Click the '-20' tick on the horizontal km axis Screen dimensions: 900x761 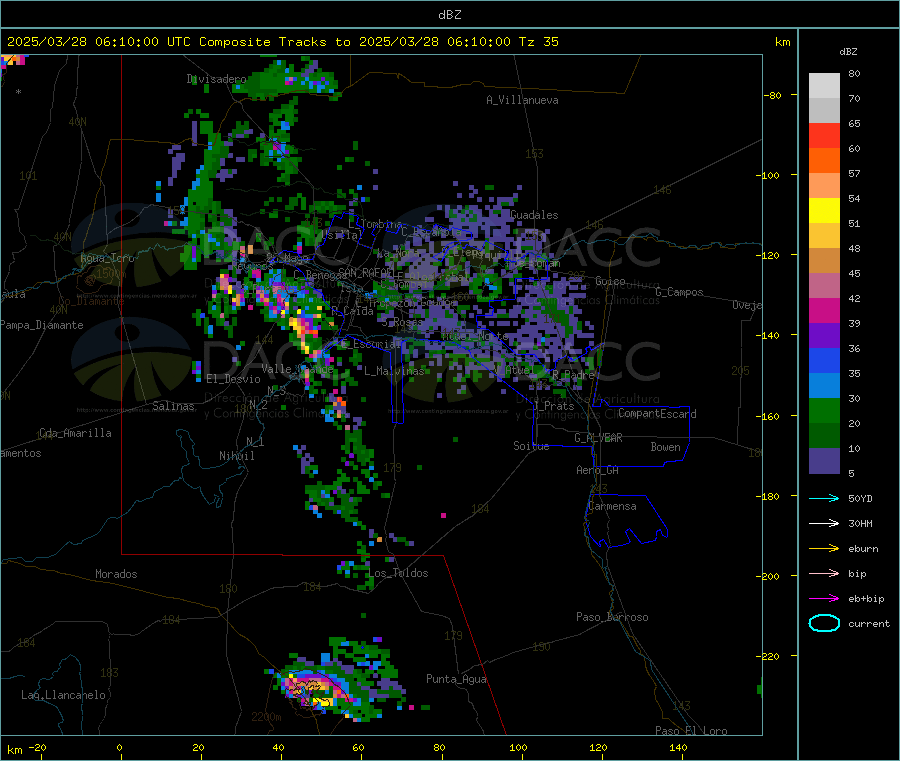[37, 747]
